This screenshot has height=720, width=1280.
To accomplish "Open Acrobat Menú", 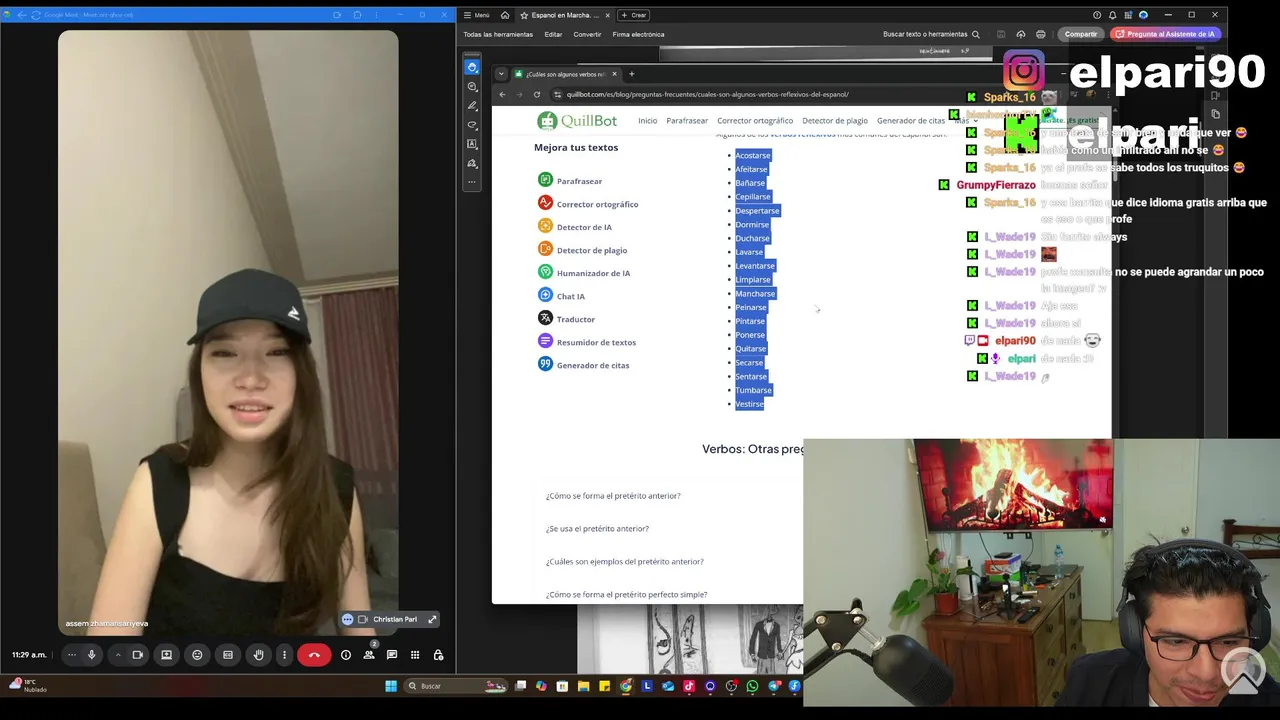I will (x=477, y=15).
